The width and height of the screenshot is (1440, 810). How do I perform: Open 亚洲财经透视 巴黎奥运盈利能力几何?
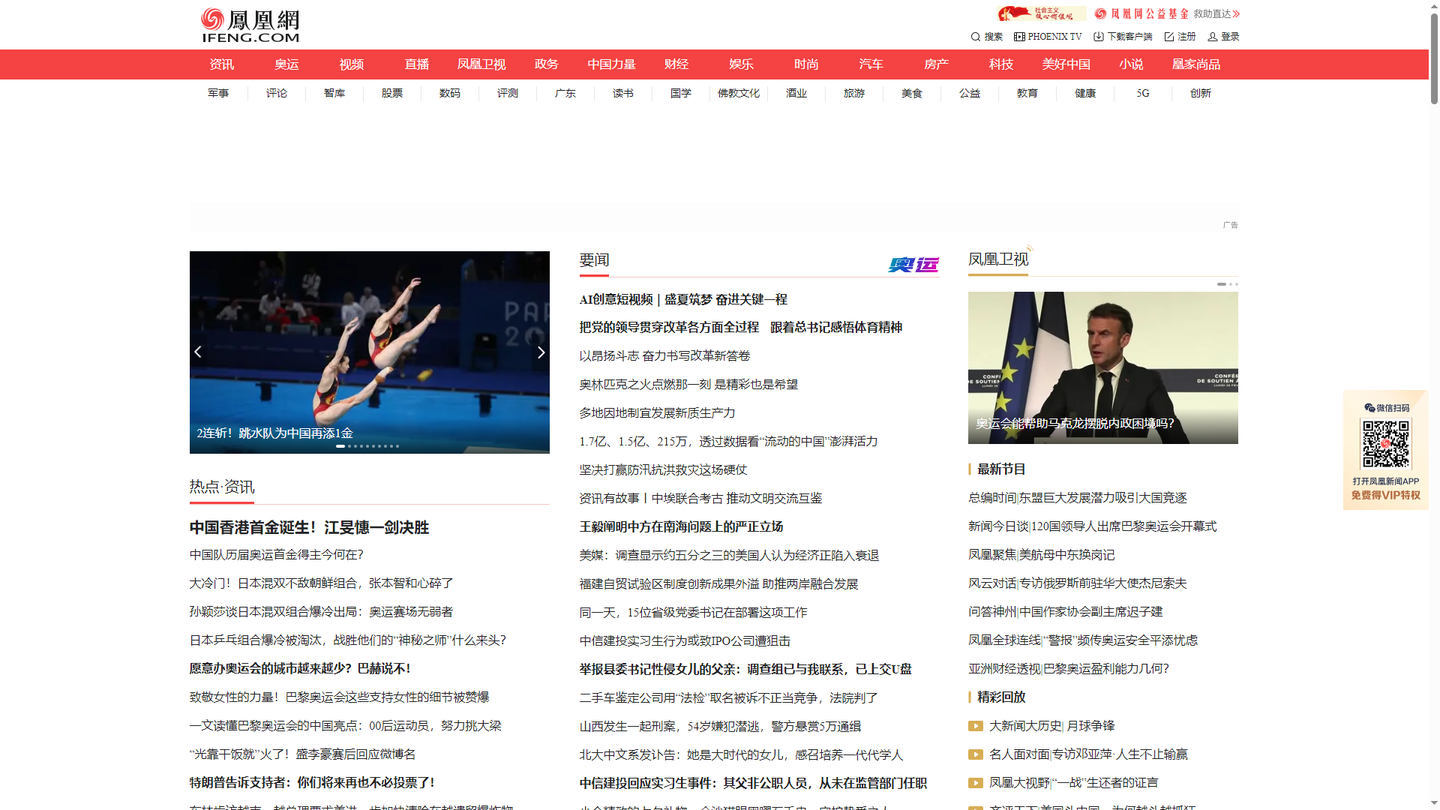[1068, 669]
